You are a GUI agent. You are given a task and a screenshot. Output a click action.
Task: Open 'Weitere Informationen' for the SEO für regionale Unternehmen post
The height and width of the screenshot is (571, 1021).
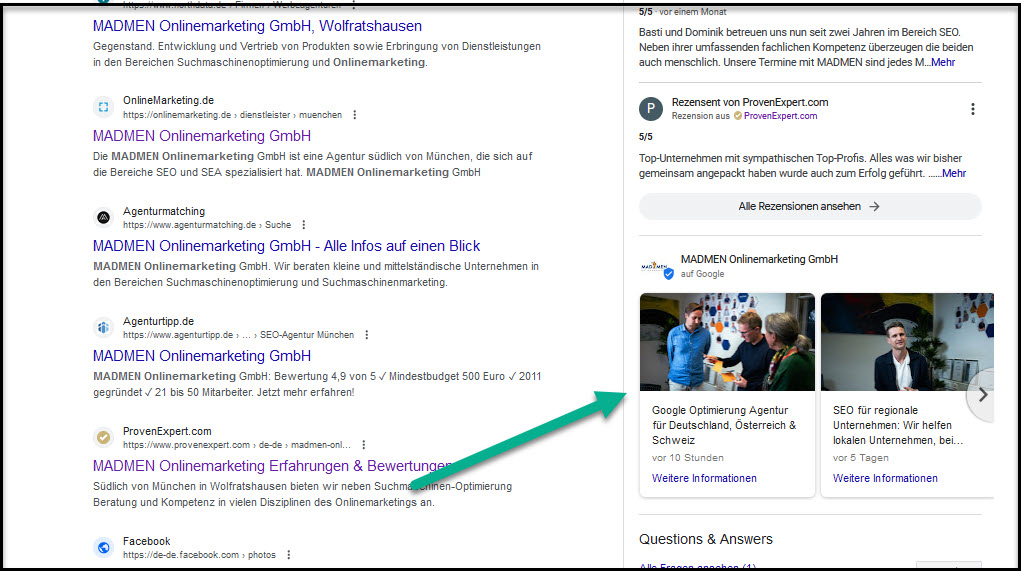pos(885,478)
